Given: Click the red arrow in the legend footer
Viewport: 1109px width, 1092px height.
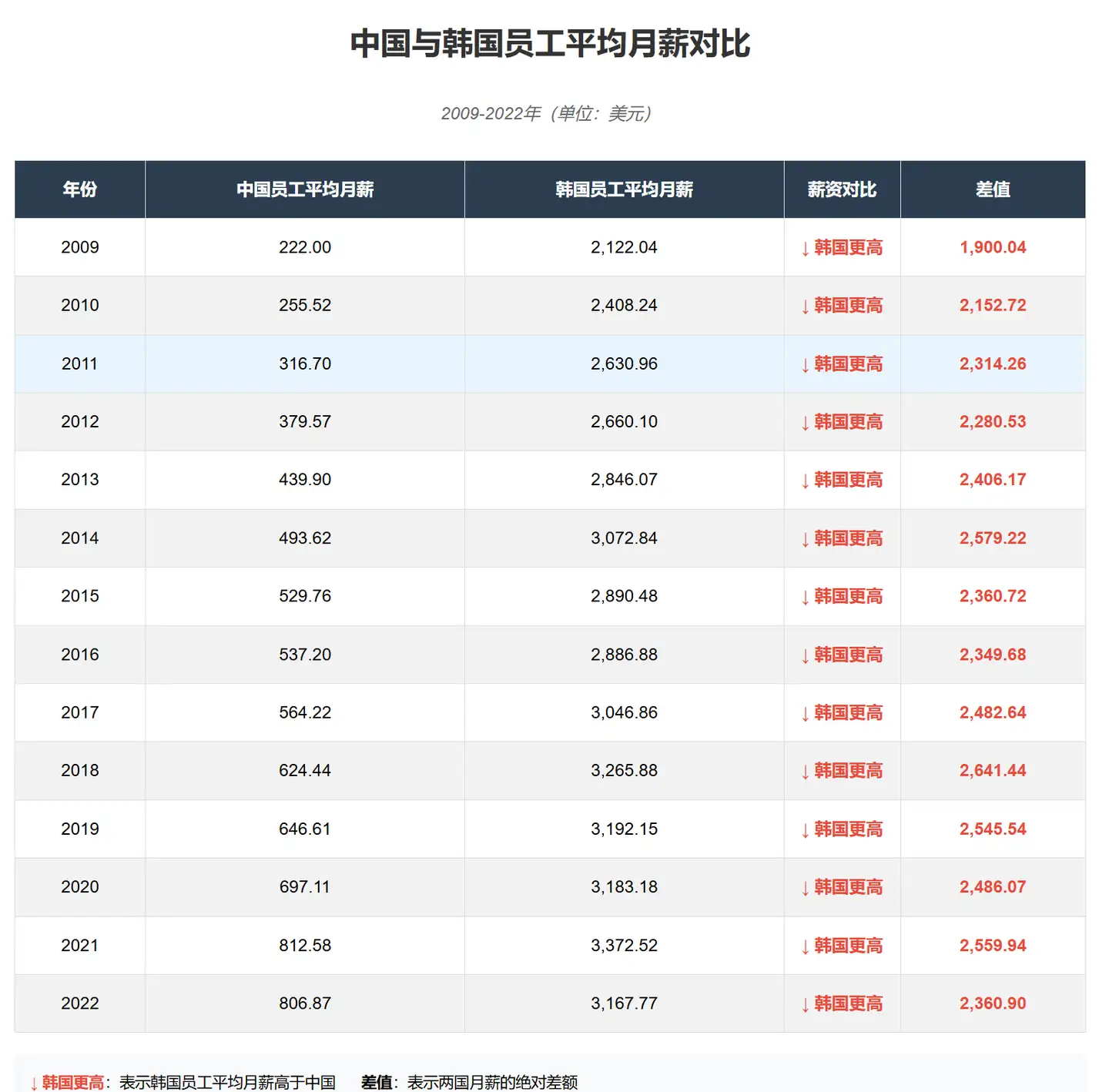Looking at the screenshot, I should tap(34, 1084).
